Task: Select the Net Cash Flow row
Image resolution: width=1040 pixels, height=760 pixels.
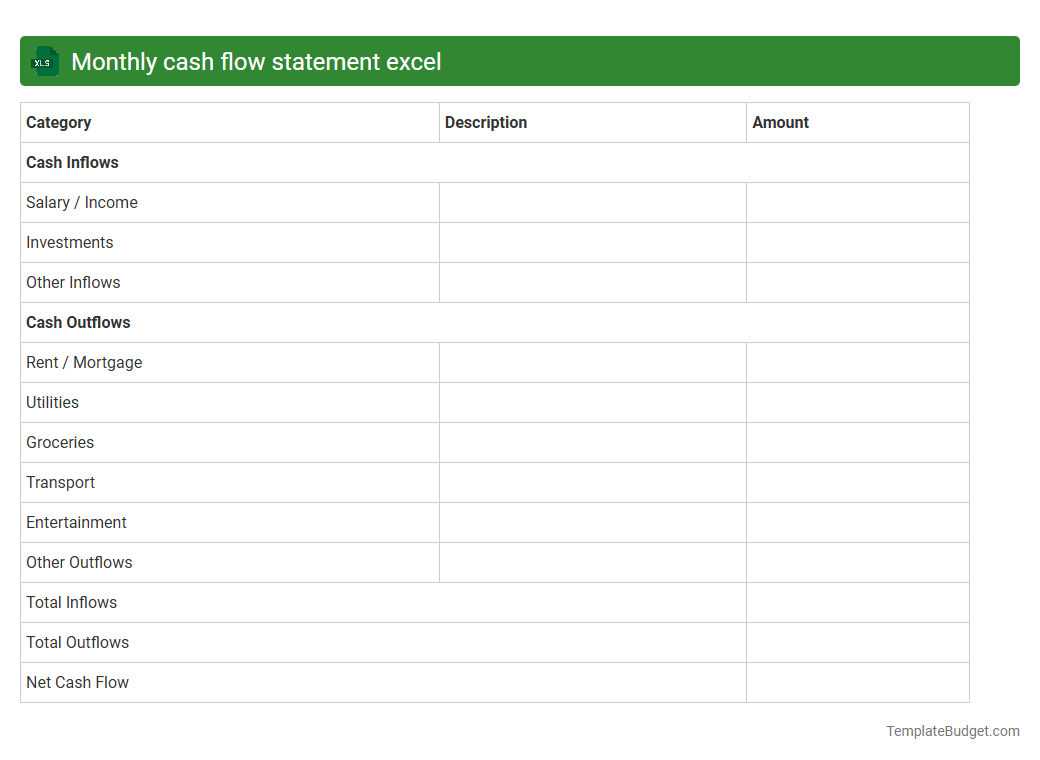Action: (x=77, y=682)
